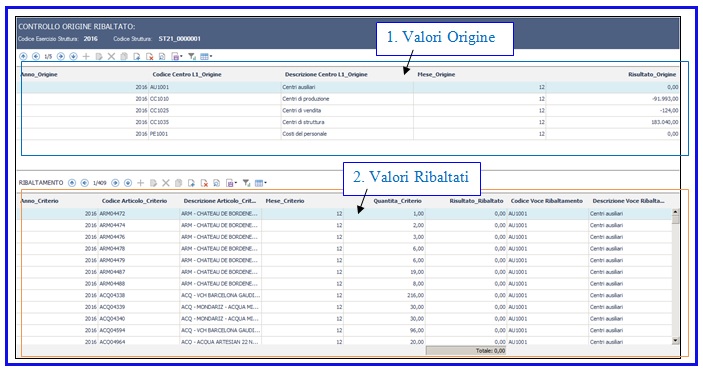Select ARM04476 article code cell
Screen dimensions: 703x370
(139, 237)
